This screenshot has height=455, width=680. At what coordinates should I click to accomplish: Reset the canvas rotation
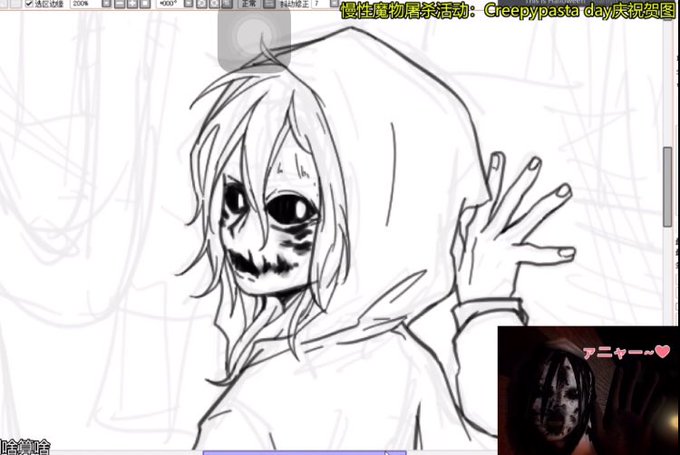(x=227, y=3)
